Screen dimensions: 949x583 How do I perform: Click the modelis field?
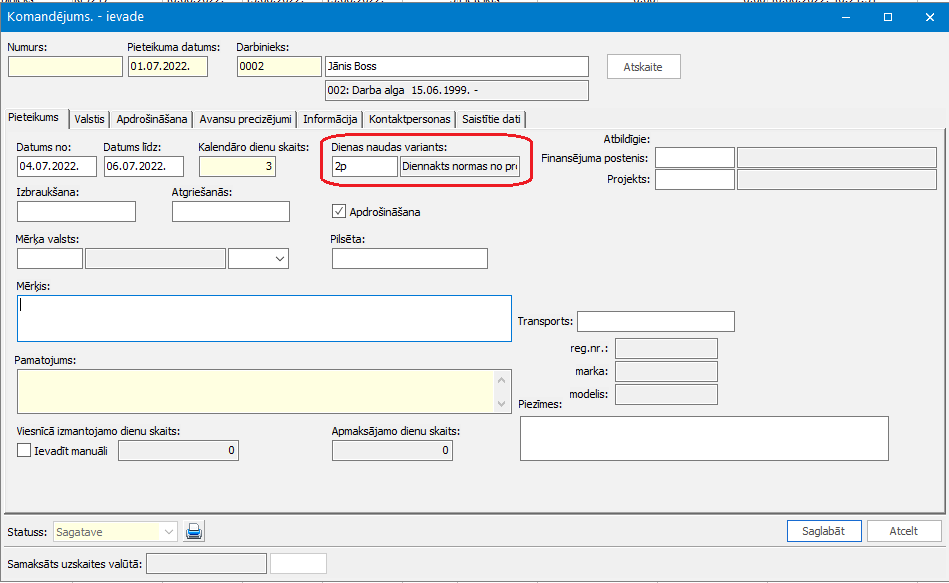[666, 394]
